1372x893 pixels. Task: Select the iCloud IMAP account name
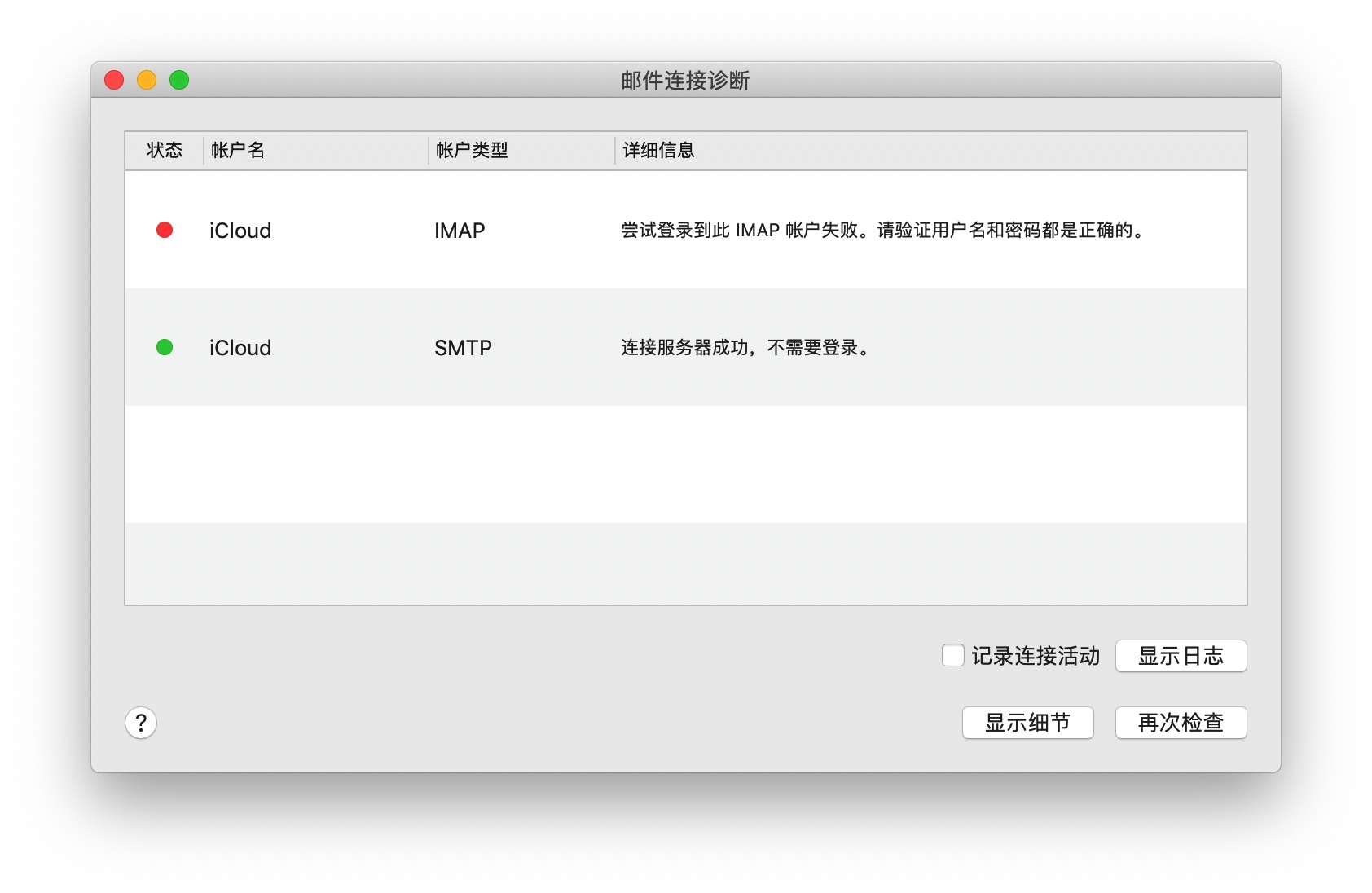pos(240,231)
